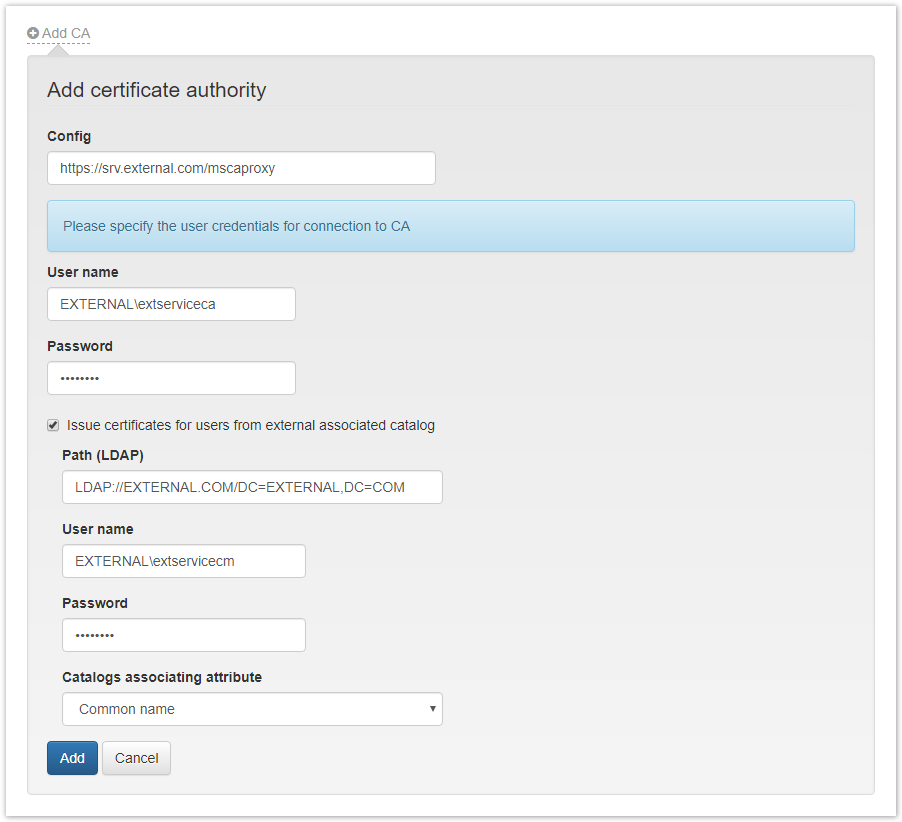
Task: Select the CA connection Password field
Action: coord(171,378)
